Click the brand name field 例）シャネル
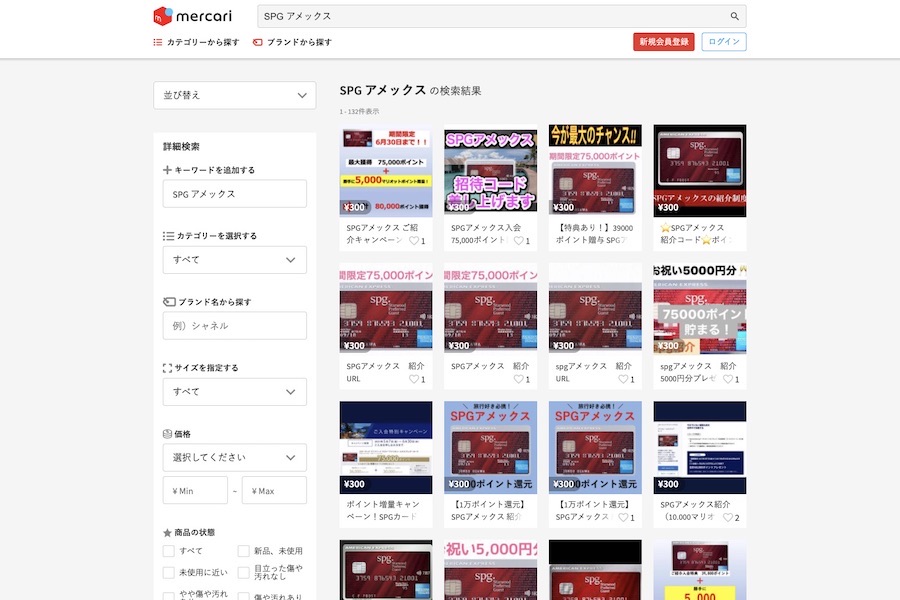This screenshot has height=600, width=900. click(x=235, y=326)
